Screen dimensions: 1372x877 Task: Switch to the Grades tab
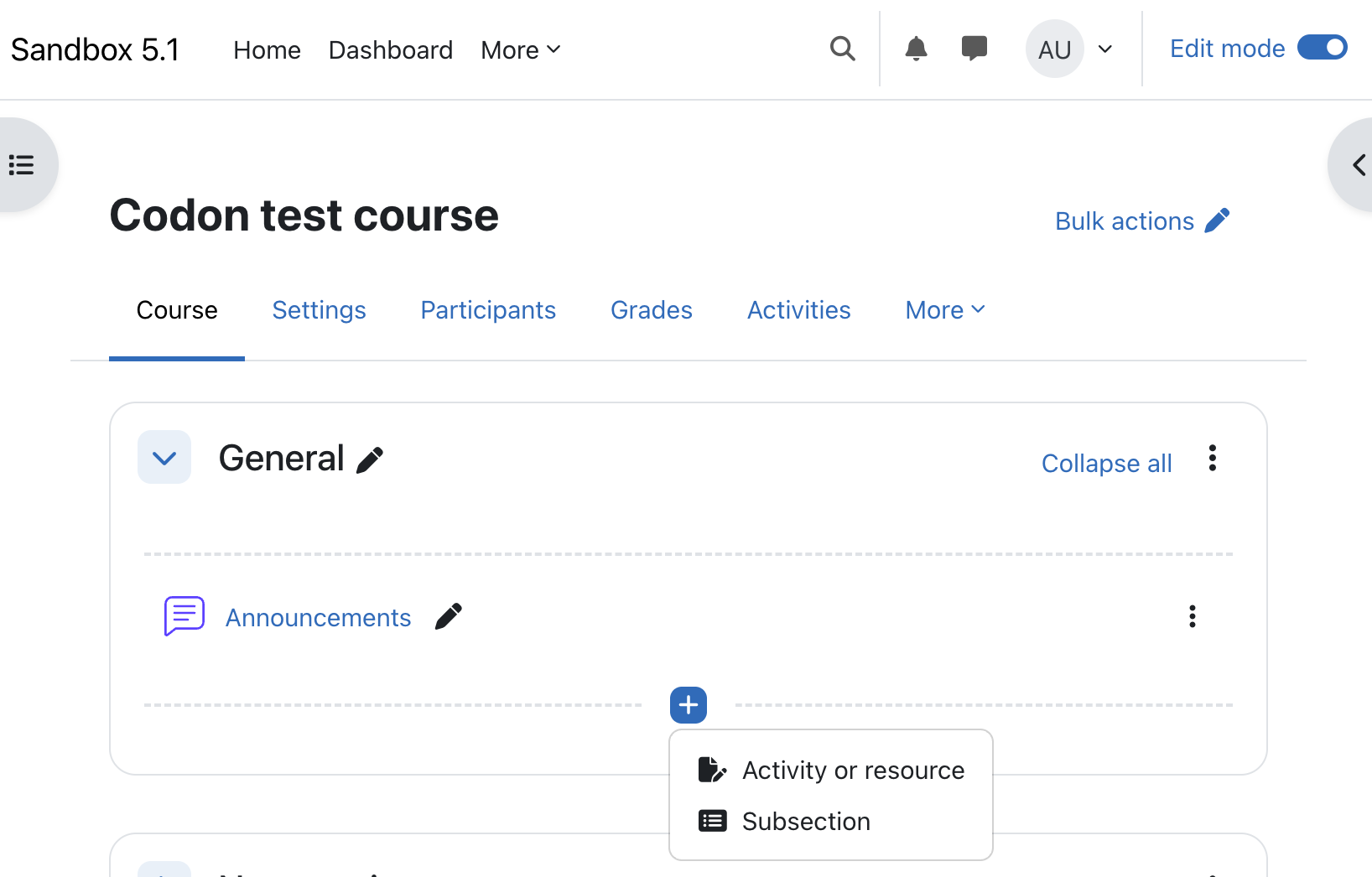pos(652,310)
